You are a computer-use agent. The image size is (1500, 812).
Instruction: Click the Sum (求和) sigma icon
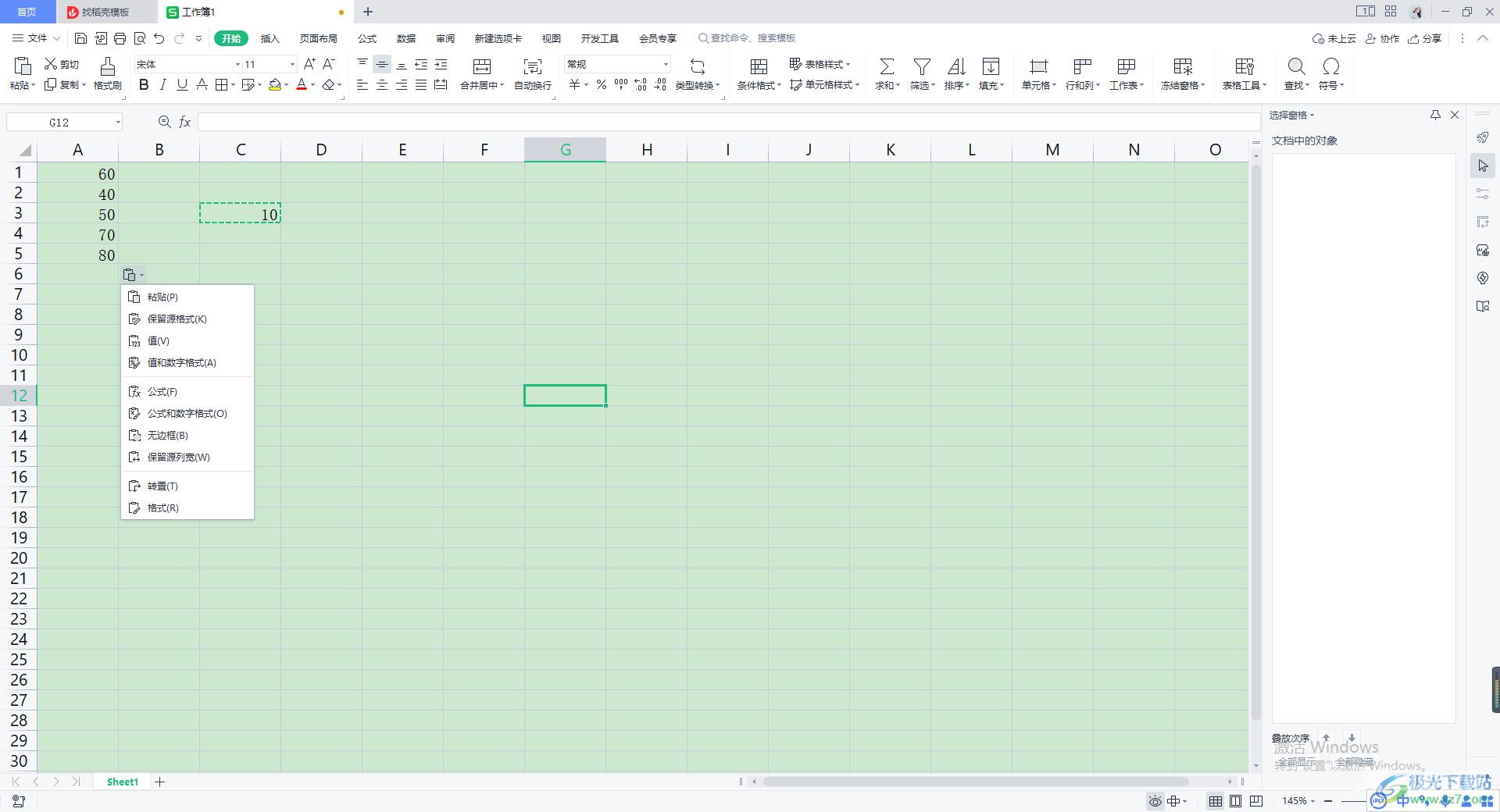coord(887,66)
